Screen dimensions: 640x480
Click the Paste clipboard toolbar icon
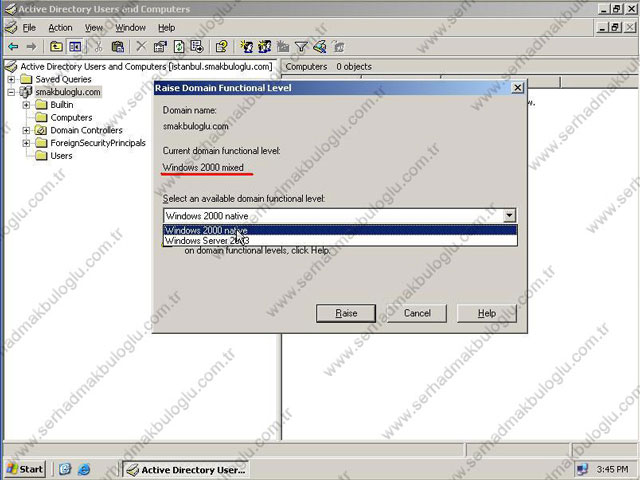pos(118,47)
